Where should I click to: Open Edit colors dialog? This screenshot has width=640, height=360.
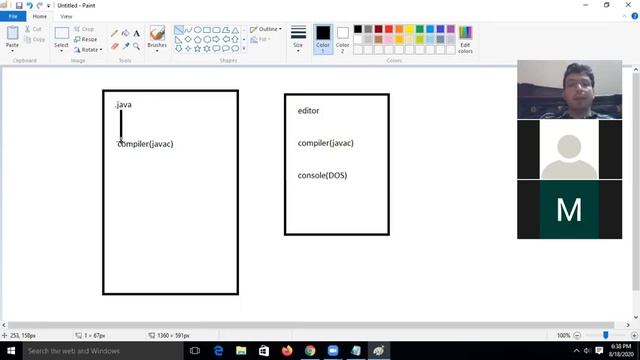point(465,39)
